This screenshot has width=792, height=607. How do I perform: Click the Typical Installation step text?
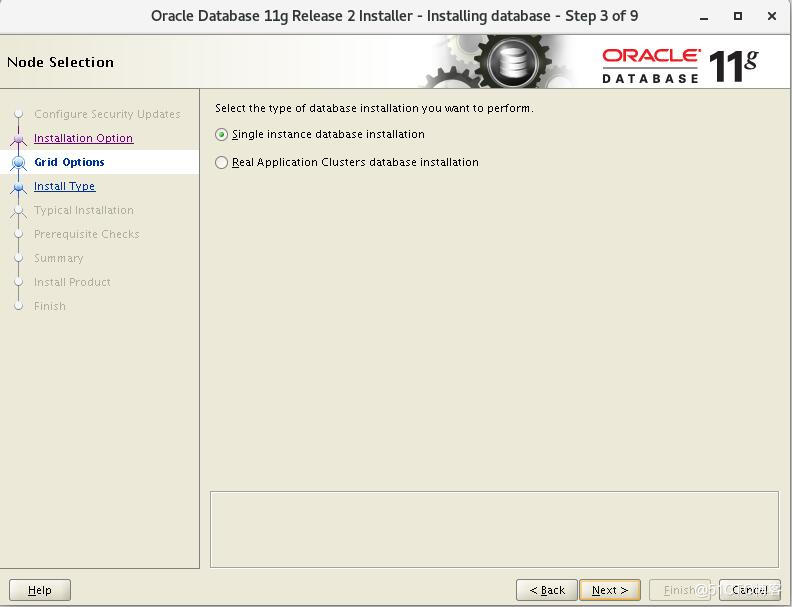84,210
